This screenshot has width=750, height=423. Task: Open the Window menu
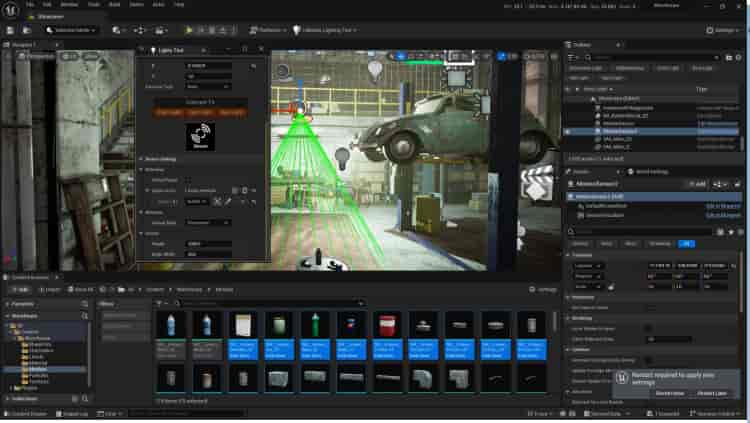[x=69, y=4]
